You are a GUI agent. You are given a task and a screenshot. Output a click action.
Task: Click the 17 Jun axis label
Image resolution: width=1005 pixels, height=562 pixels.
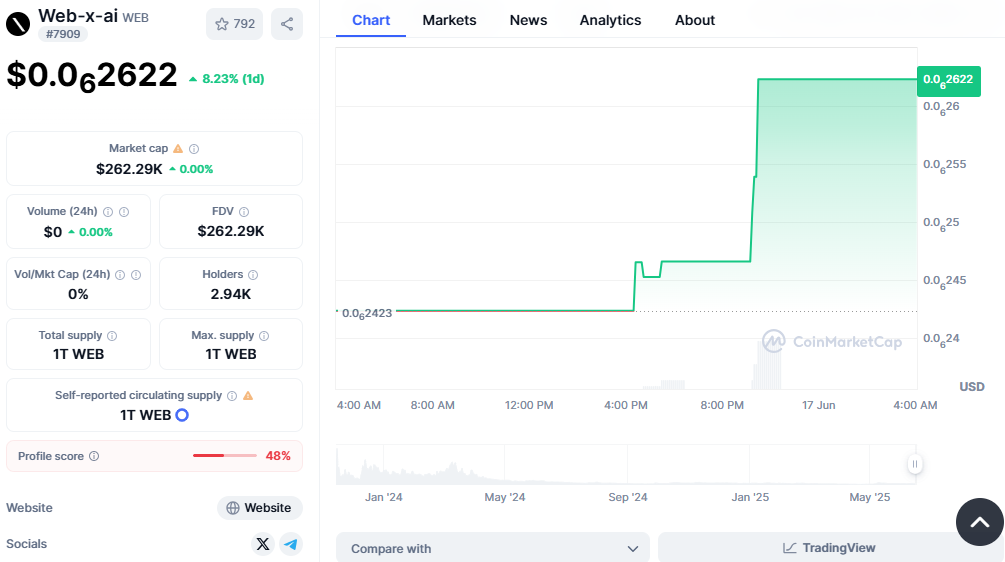pyautogui.click(x=818, y=406)
